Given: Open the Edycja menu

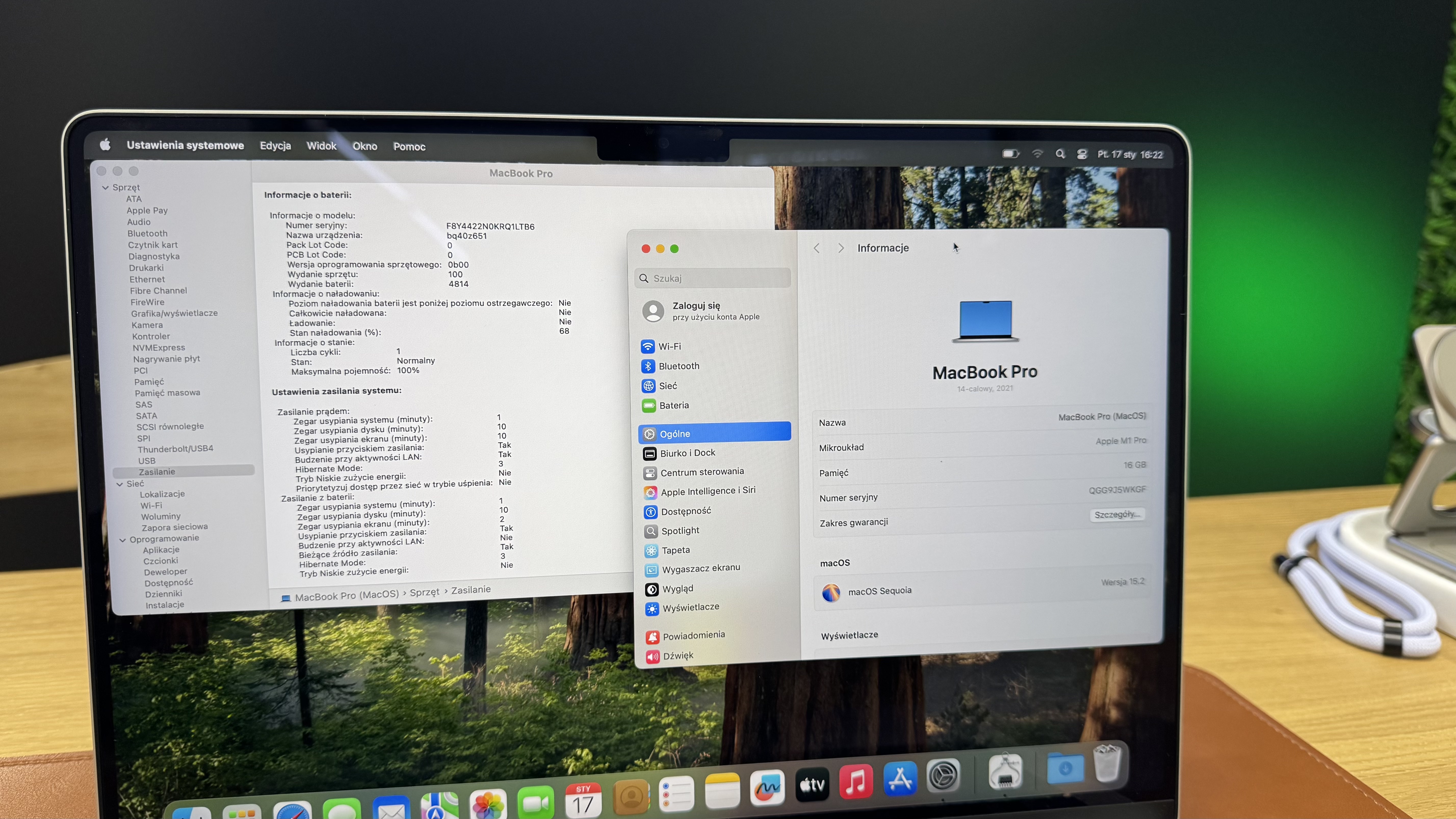Looking at the screenshot, I should 275,146.
